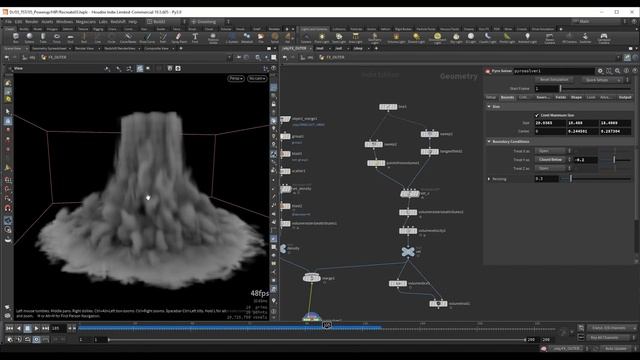Select the Spray Paint shelf tool
The image size is (640, 360).
(x=179, y=38)
